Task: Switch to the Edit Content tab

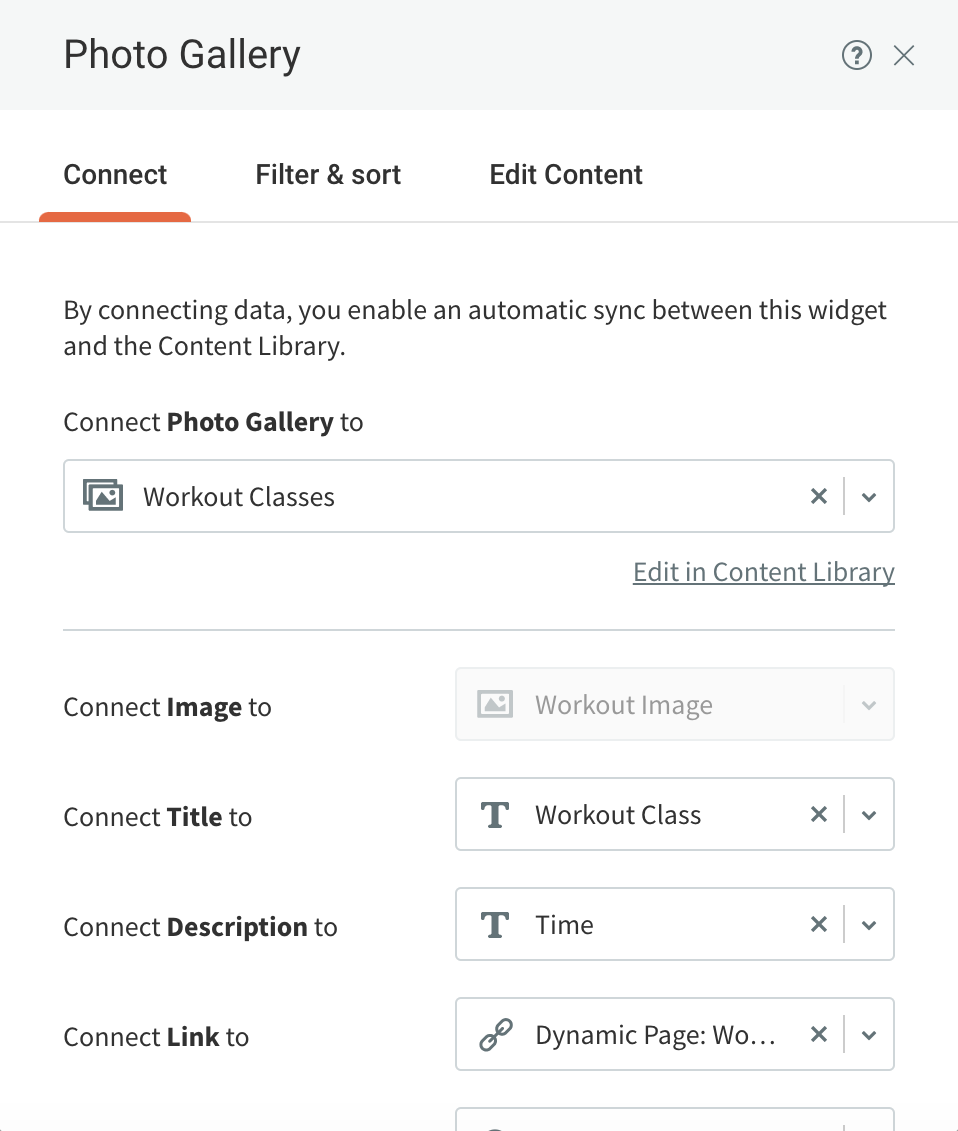Action: click(x=566, y=175)
